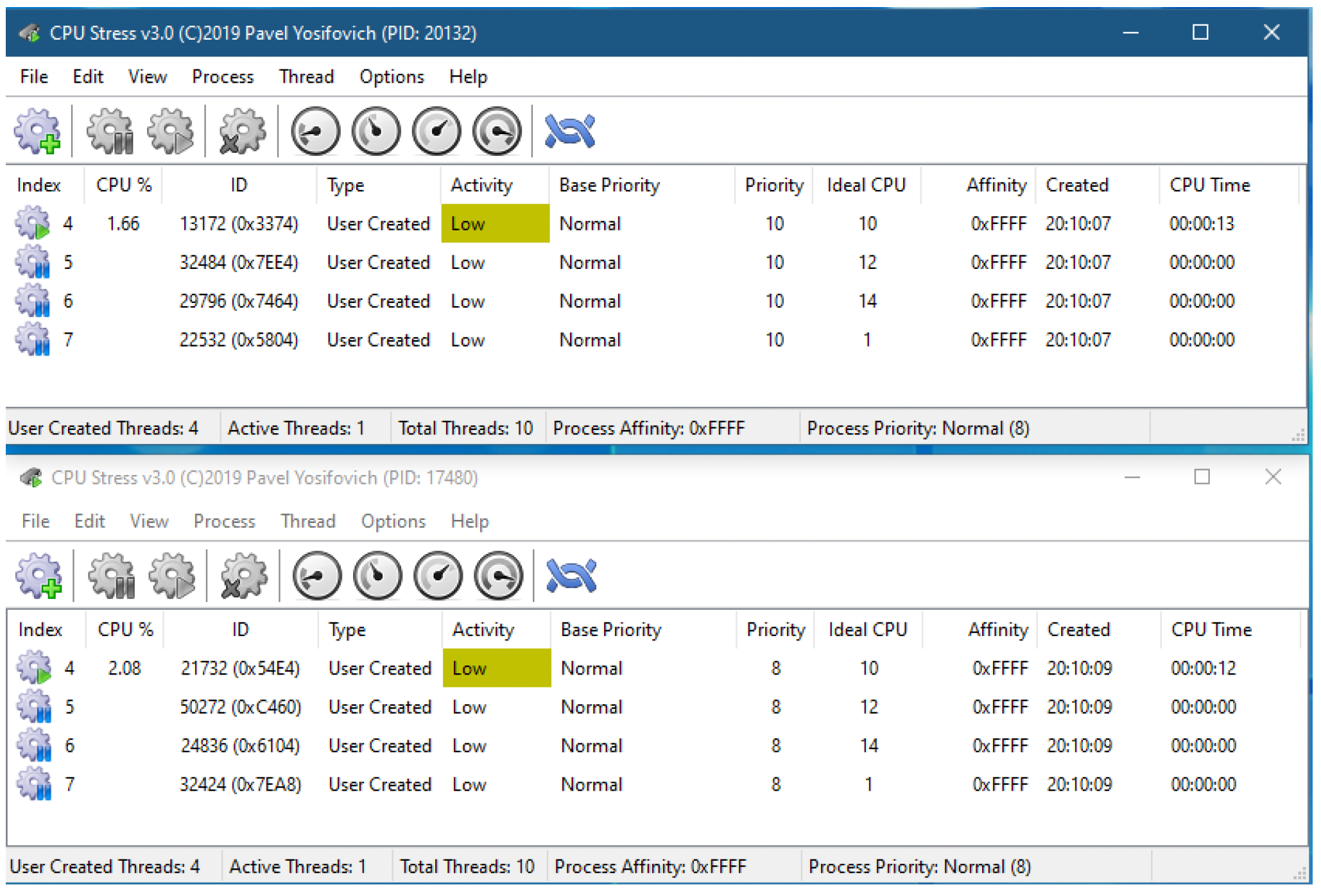Select thread 4 gear icon in PID 17480 window
This screenshot has width=1321, height=896.
[x=34, y=668]
